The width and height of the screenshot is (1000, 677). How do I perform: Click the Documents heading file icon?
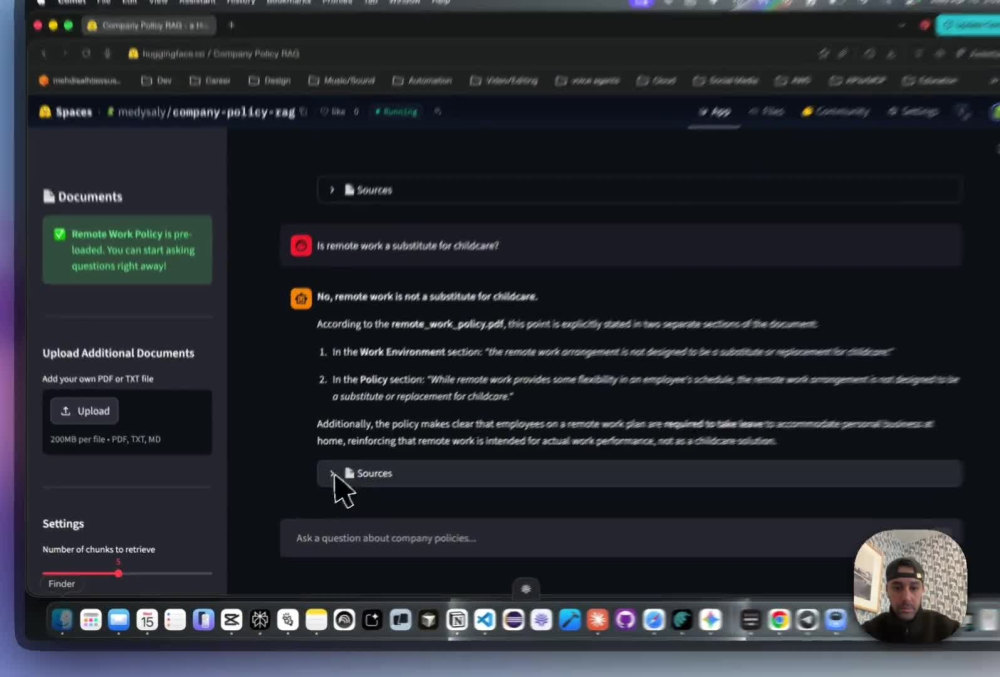pos(48,196)
